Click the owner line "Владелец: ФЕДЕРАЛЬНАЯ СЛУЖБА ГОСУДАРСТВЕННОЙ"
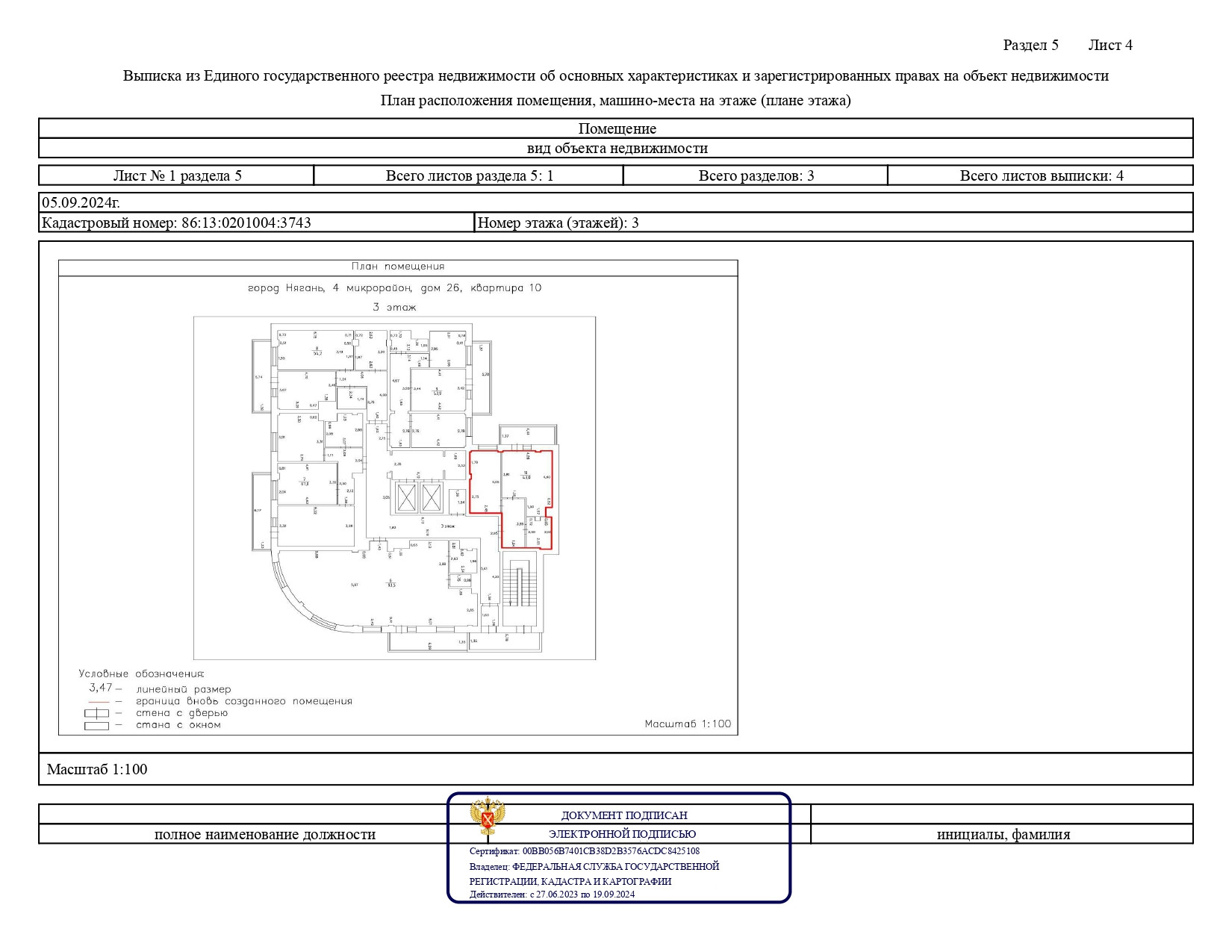The height and width of the screenshot is (952, 1232). [594, 867]
